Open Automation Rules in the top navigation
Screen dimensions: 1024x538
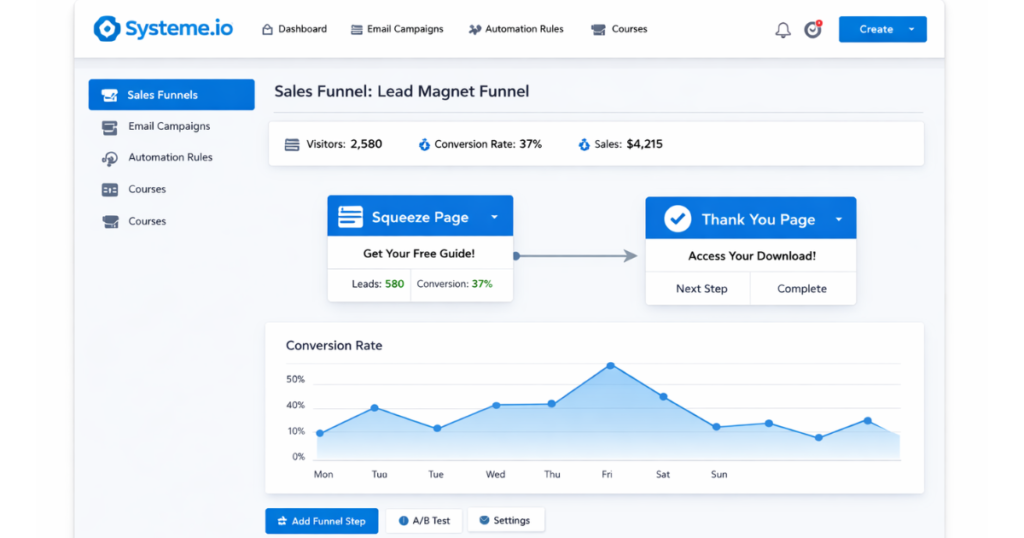[x=515, y=29]
